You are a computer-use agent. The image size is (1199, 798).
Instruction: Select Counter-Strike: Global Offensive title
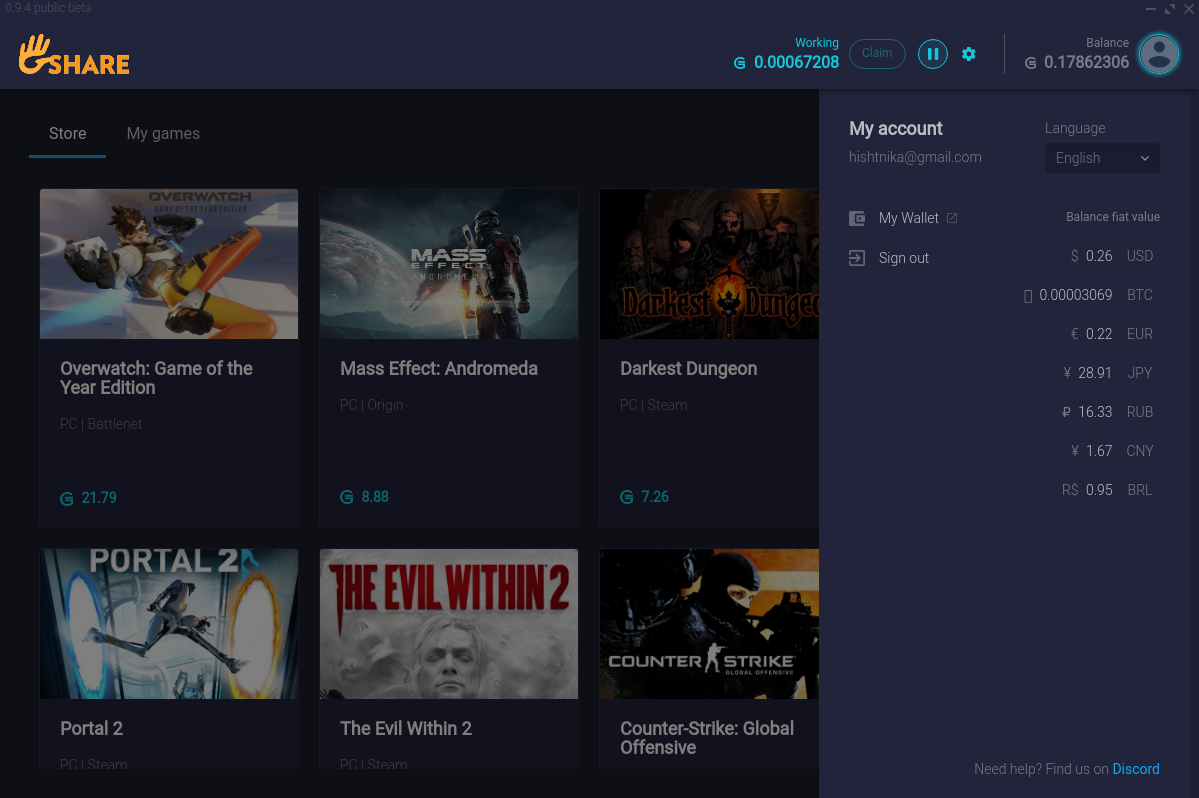pyautogui.click(x=707, y=738)
